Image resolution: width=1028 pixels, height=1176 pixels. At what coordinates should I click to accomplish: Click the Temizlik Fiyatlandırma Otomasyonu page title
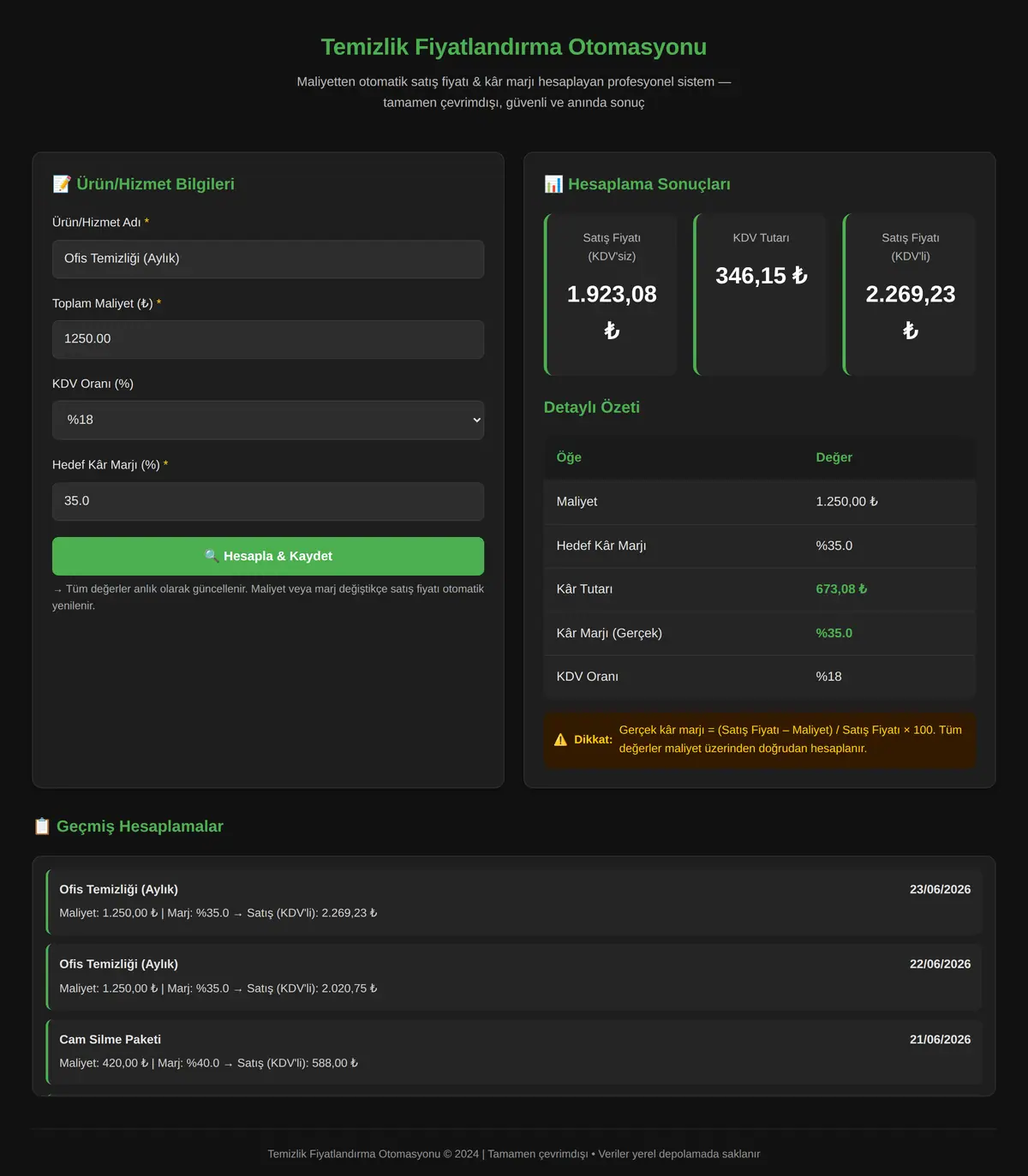tap(514, 47)
